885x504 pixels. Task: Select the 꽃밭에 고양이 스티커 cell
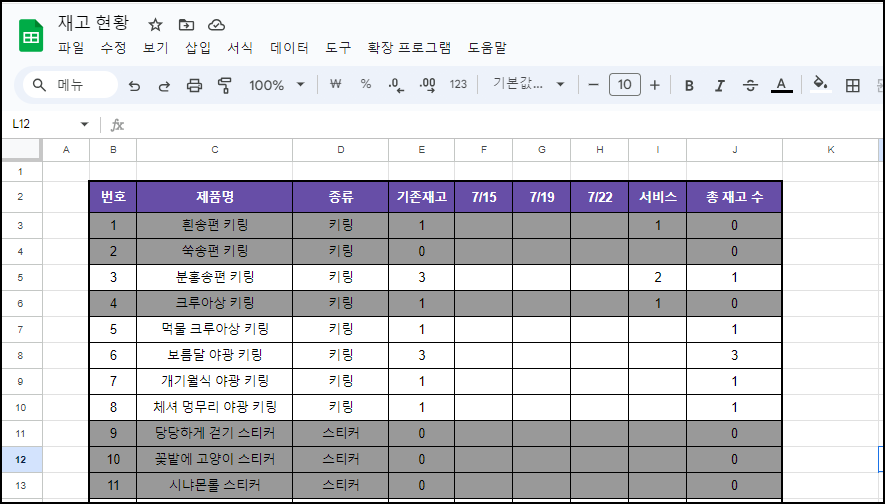coord(214,459)
